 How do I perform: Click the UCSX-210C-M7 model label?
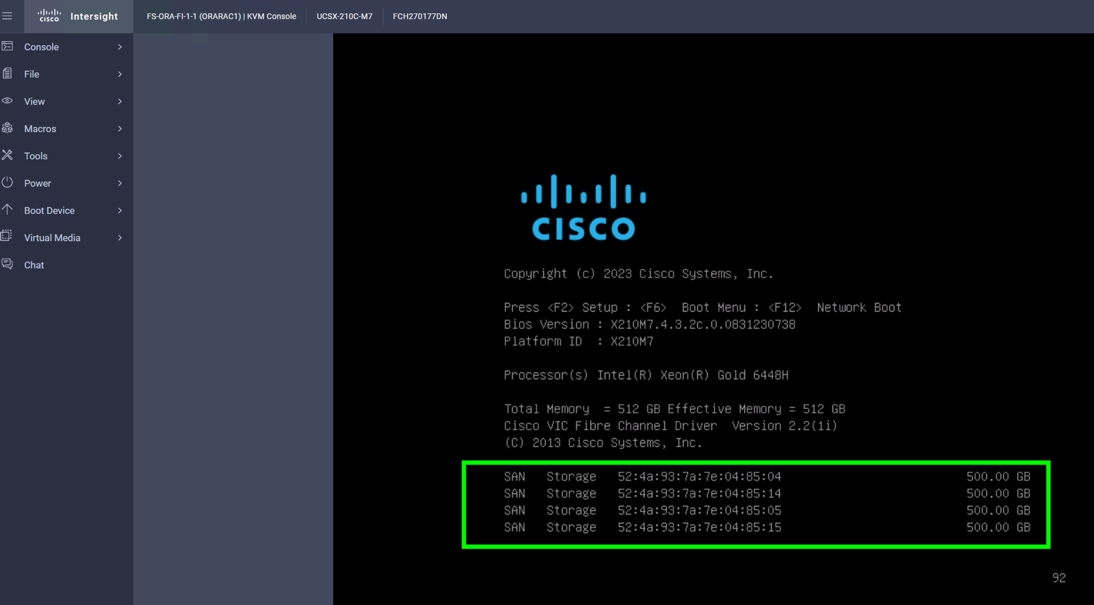[x=345, y=16]
